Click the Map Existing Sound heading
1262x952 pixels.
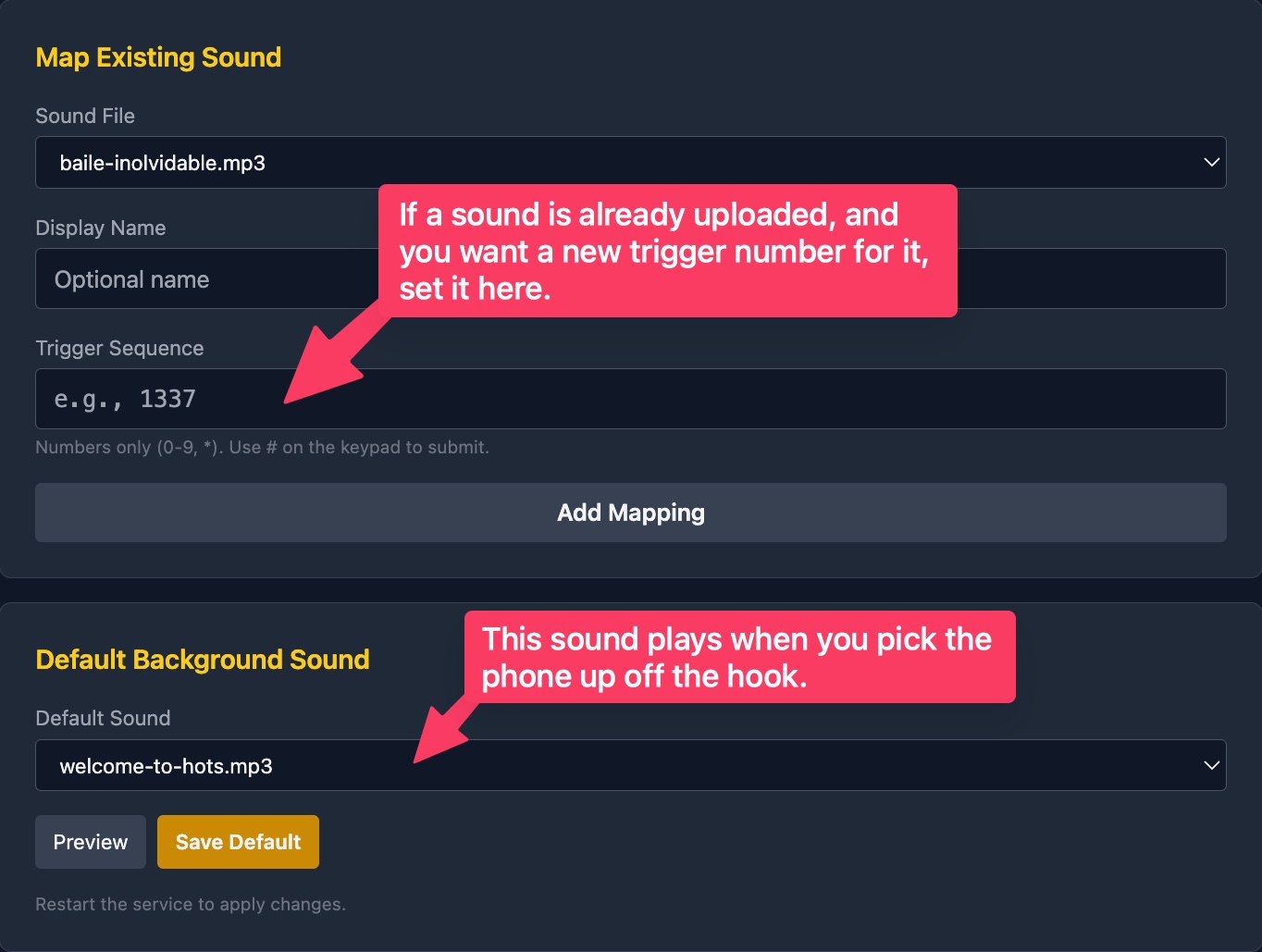point(157,57)
